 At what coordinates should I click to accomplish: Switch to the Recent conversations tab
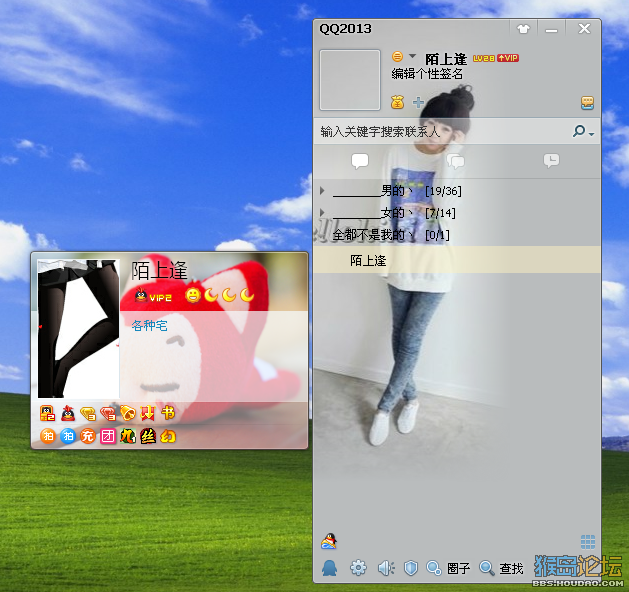[551, 160]
